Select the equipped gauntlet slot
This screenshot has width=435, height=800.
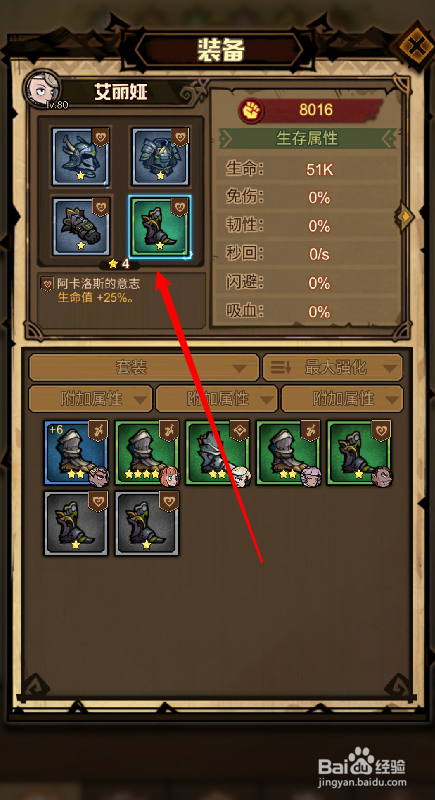pos(81,227)
